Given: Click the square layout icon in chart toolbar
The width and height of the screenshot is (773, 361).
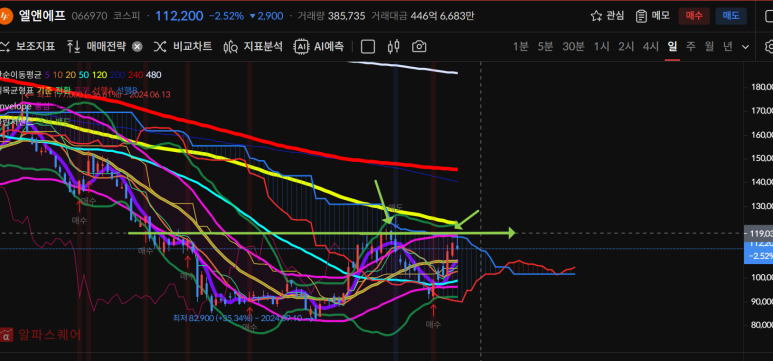Looking at the screenshot, I should pyautogui.click(x=368, y=46).
